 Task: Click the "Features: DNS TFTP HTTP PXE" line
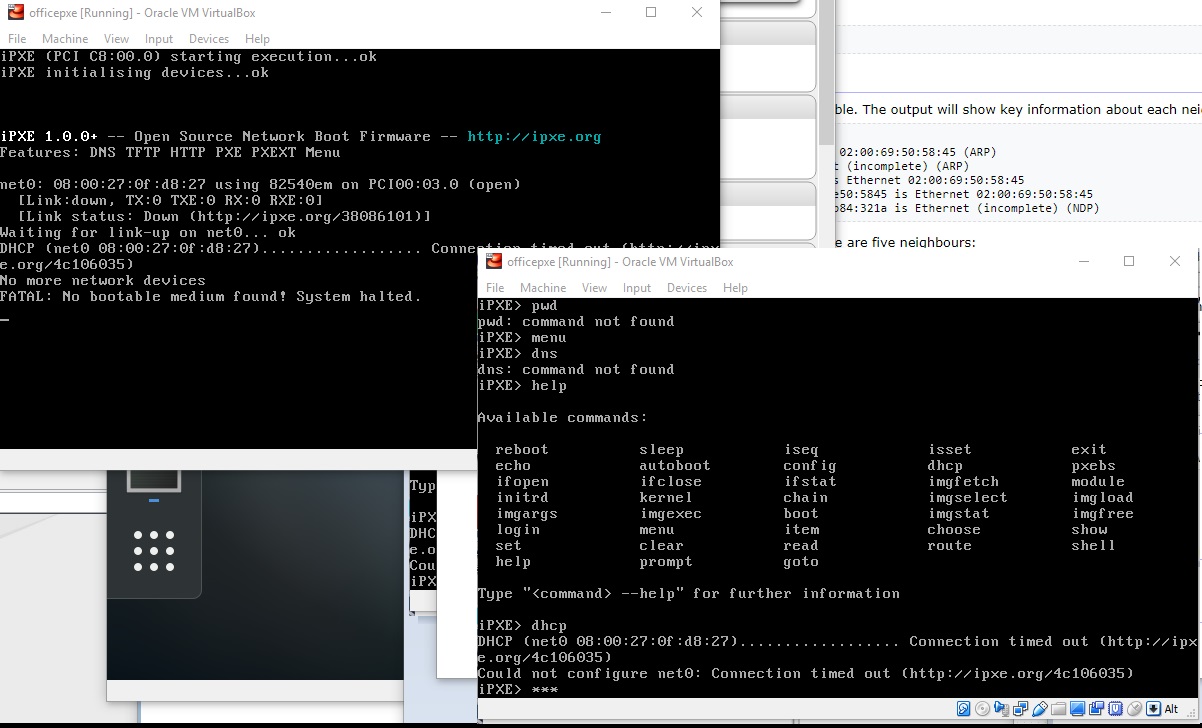pos(170,153)
